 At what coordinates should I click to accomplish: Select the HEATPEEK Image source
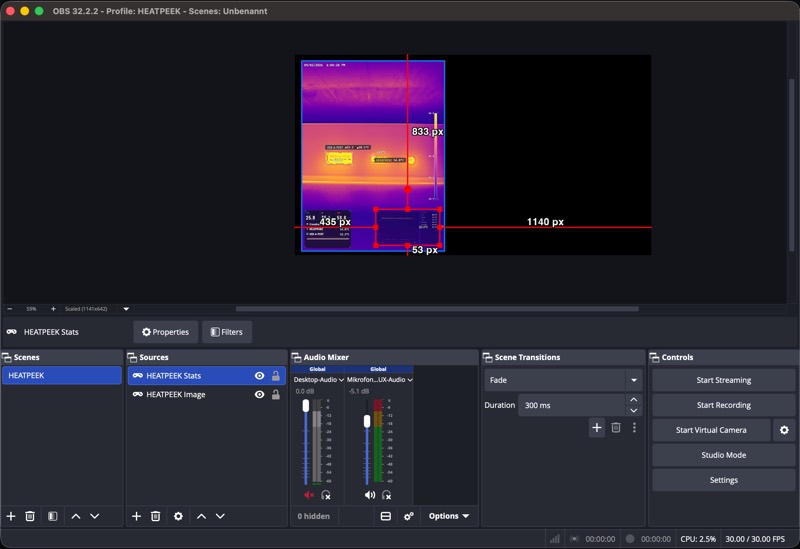point(207,394)
